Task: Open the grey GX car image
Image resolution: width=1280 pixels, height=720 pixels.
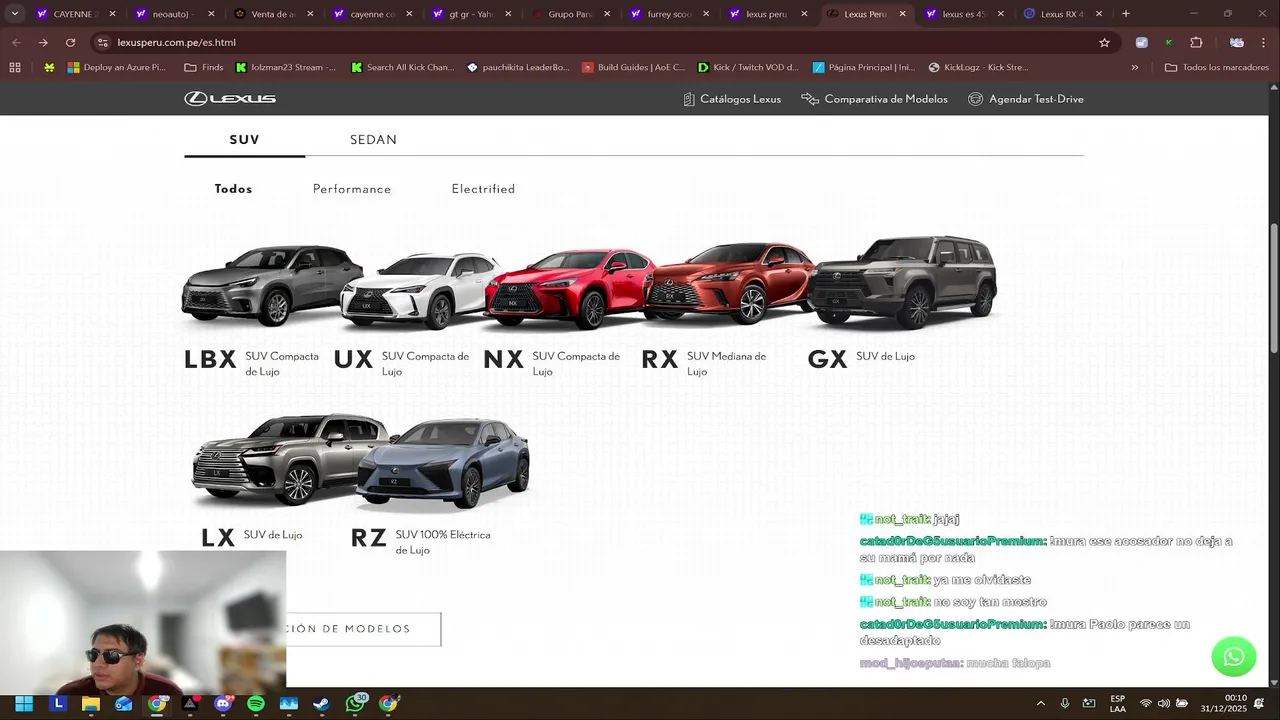Action: 903,282
